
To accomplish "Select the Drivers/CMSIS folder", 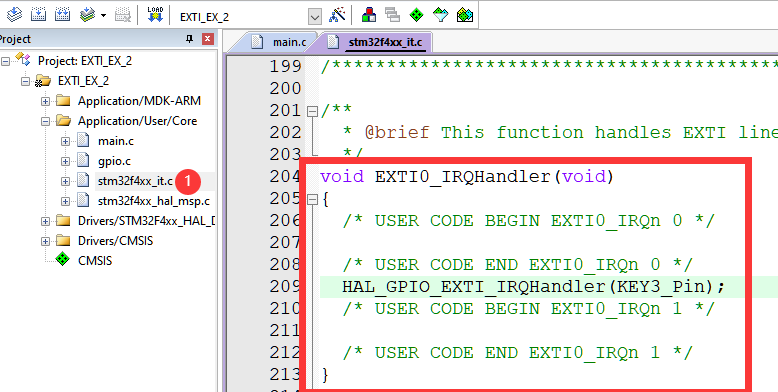I will (x=115, y=241).
